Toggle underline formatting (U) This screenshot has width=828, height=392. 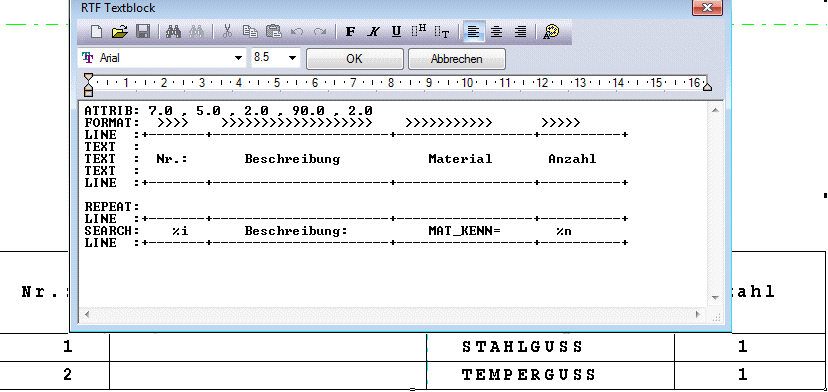(397, 32)
